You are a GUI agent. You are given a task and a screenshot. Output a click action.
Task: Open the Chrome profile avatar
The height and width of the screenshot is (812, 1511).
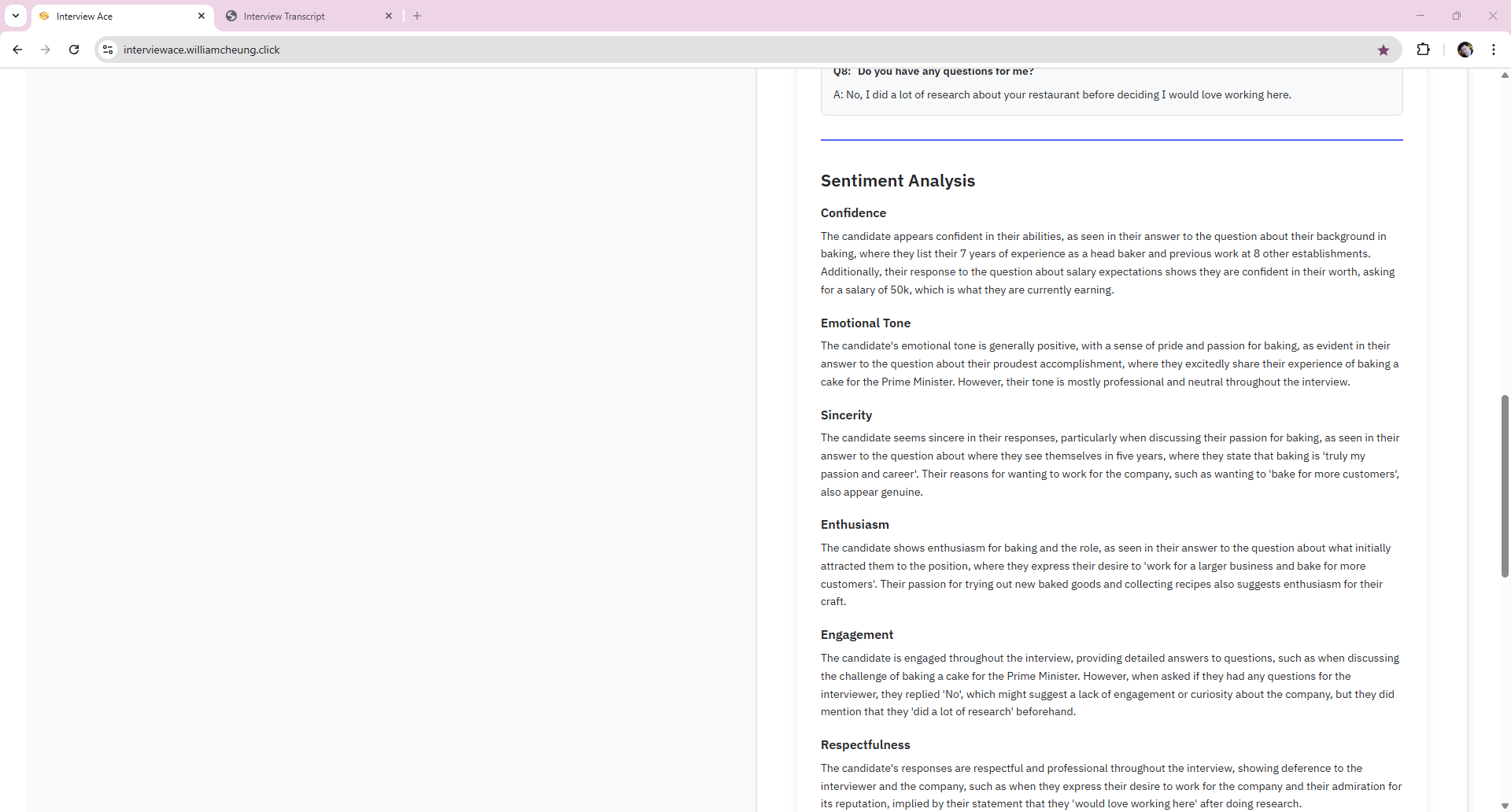coord(1465,50)
